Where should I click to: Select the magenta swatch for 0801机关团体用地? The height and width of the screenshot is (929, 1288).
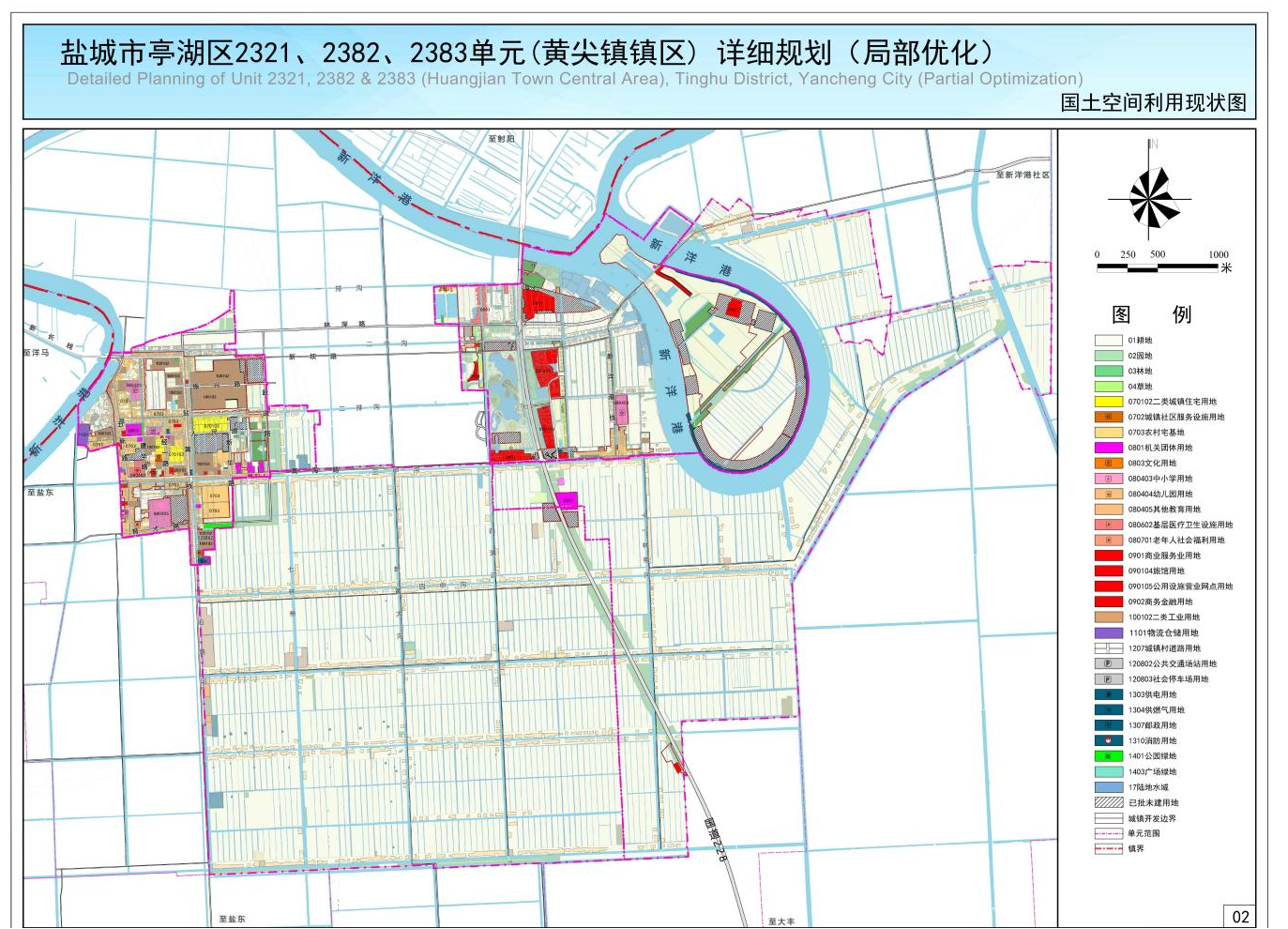[1108, 448]
